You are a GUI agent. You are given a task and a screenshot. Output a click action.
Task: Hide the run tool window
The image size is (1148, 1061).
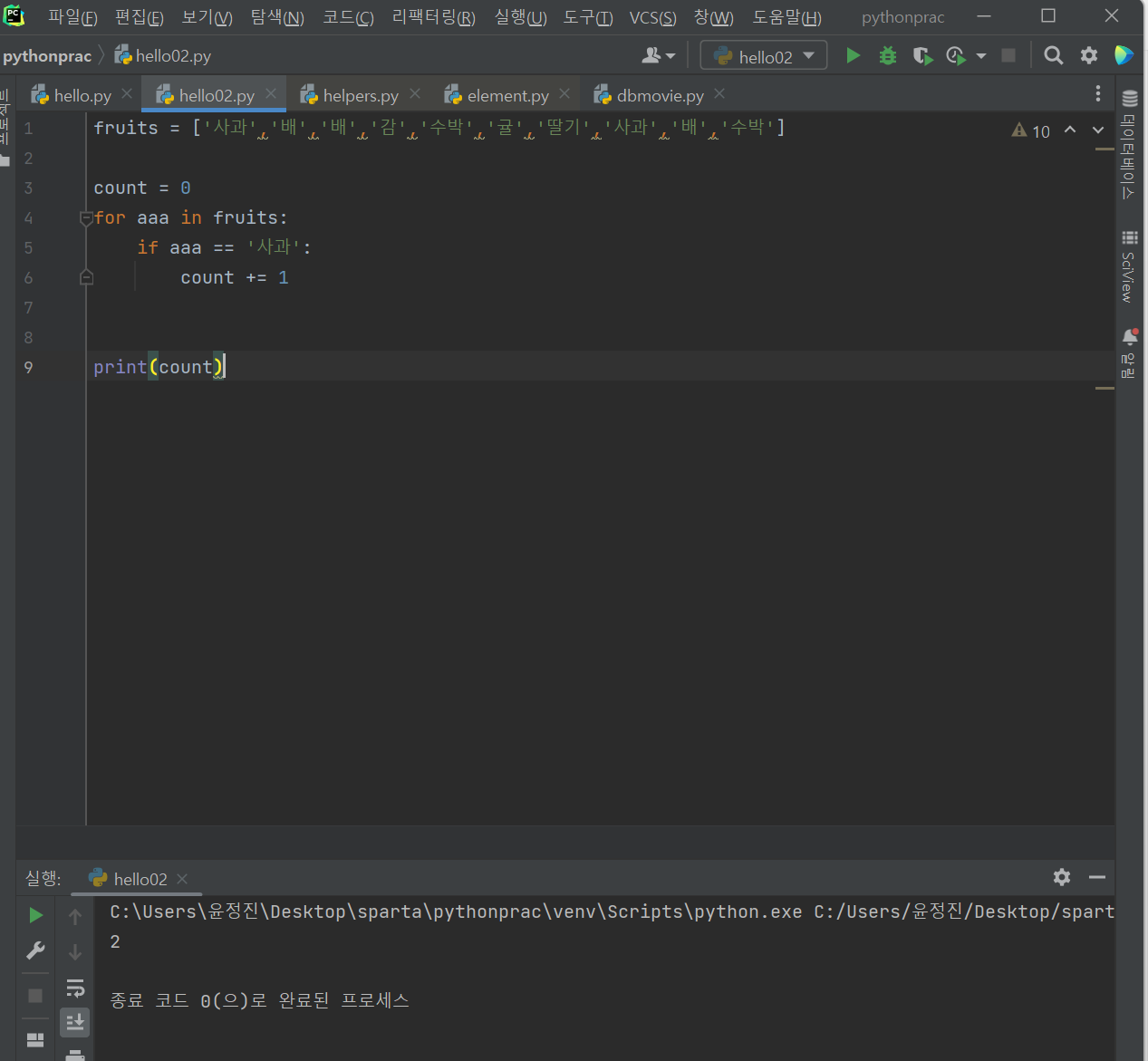1097,877
